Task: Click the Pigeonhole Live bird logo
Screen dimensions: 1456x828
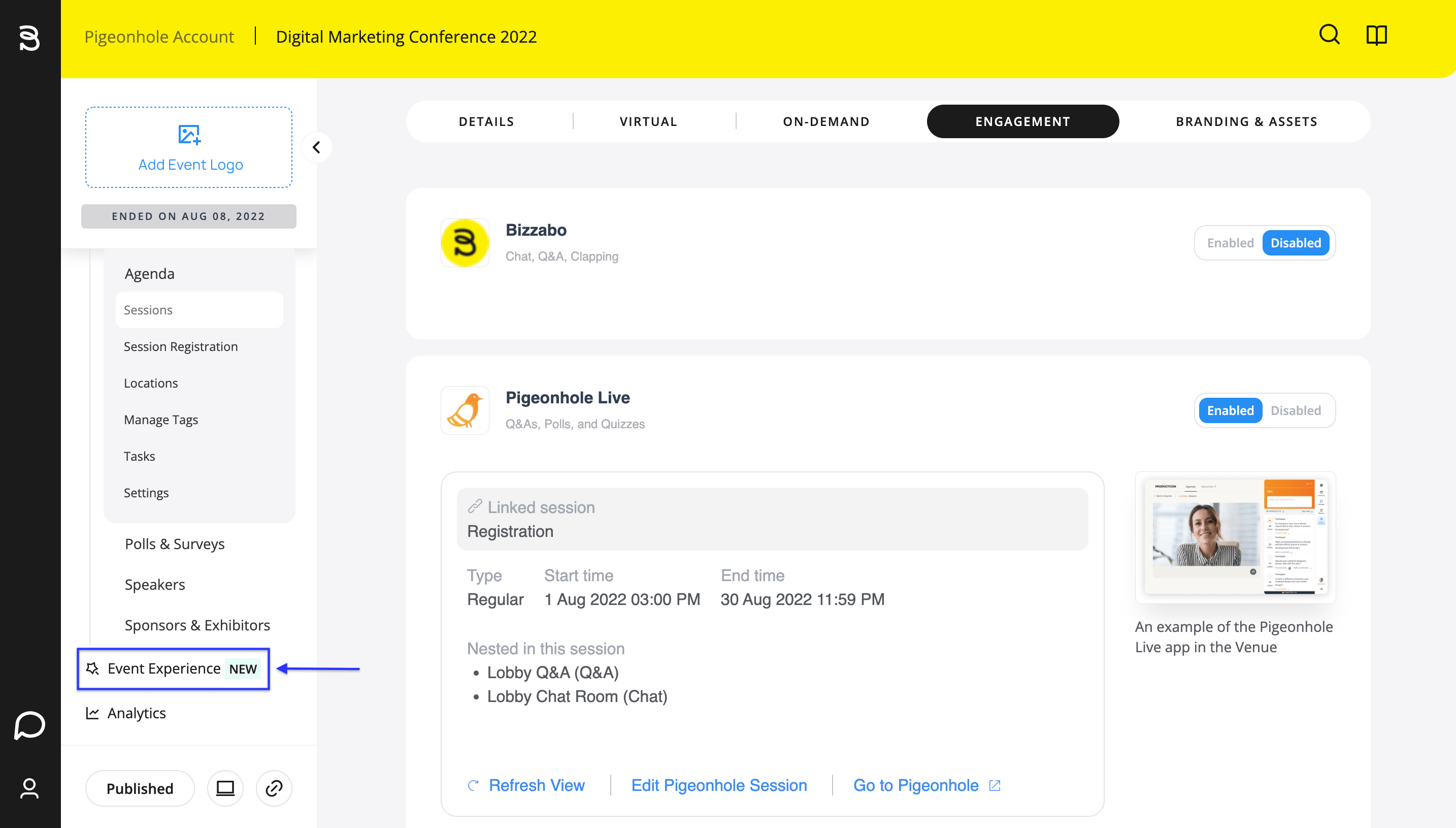Action: 465,410
